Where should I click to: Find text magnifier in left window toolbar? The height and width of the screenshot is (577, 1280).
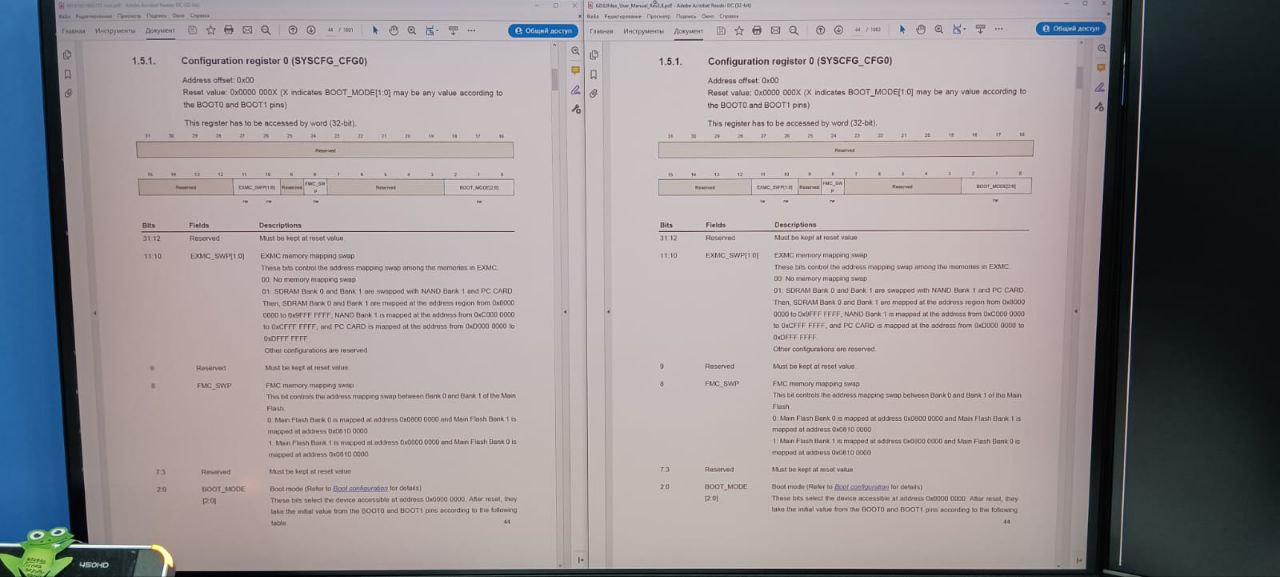[266, 30]
